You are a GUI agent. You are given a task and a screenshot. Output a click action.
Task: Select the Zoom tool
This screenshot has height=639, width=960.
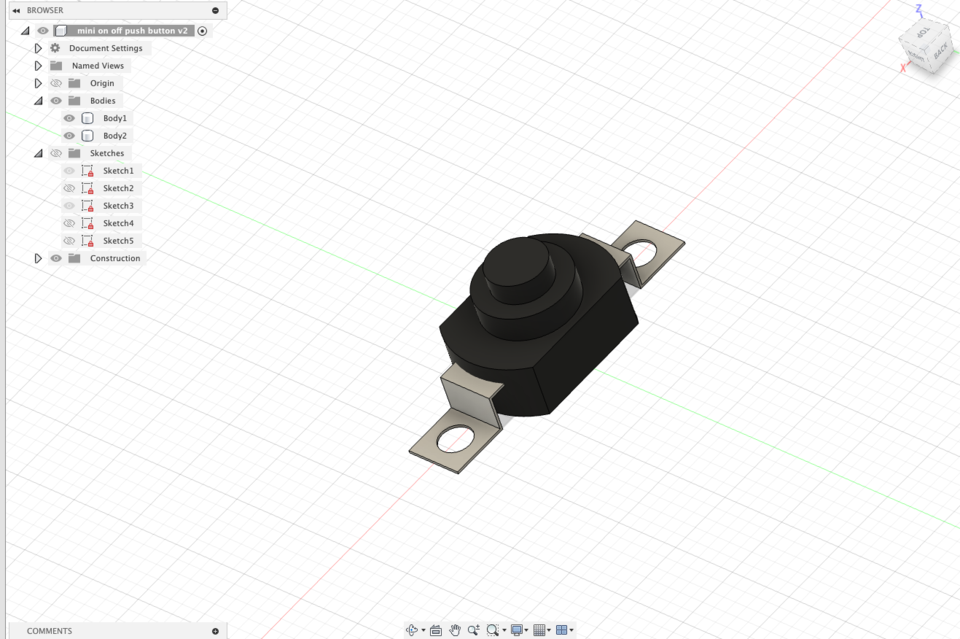473,630
